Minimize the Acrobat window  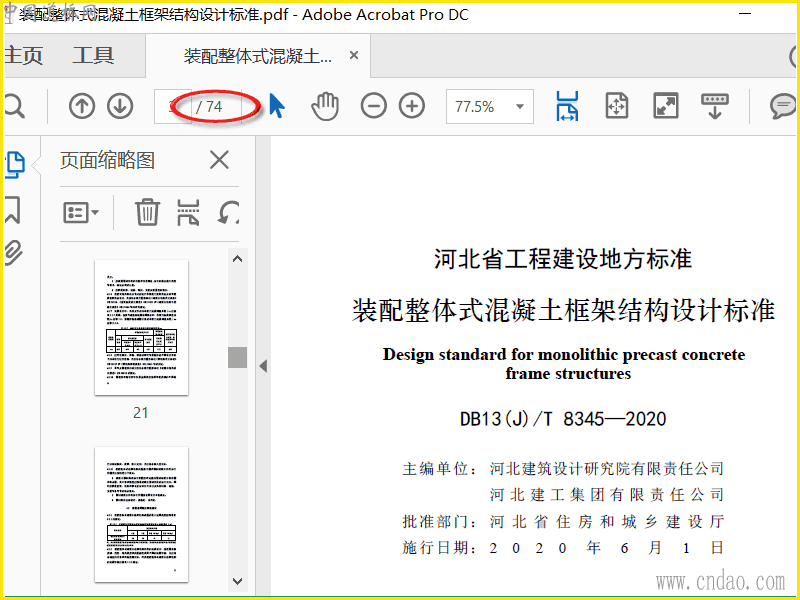(x=745, y=14)
